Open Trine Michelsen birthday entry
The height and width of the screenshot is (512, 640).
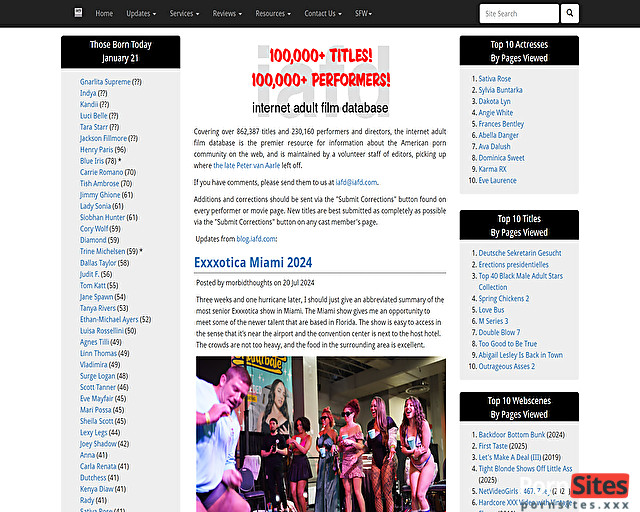(102, 251)
